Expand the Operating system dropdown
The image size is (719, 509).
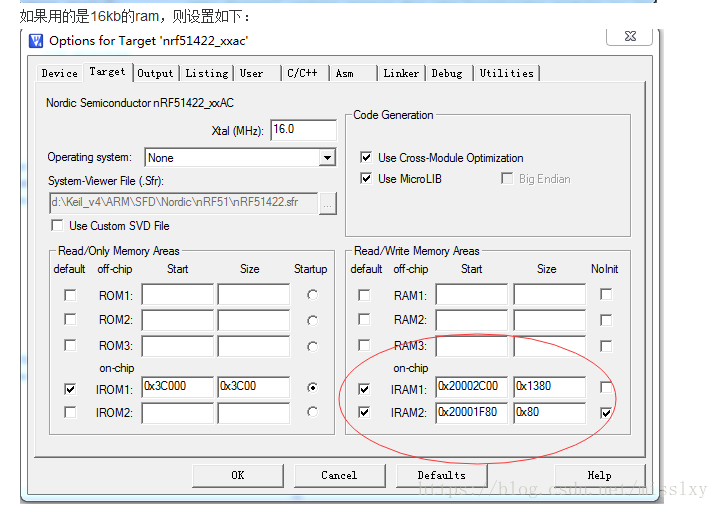click(x=327, y=158)
